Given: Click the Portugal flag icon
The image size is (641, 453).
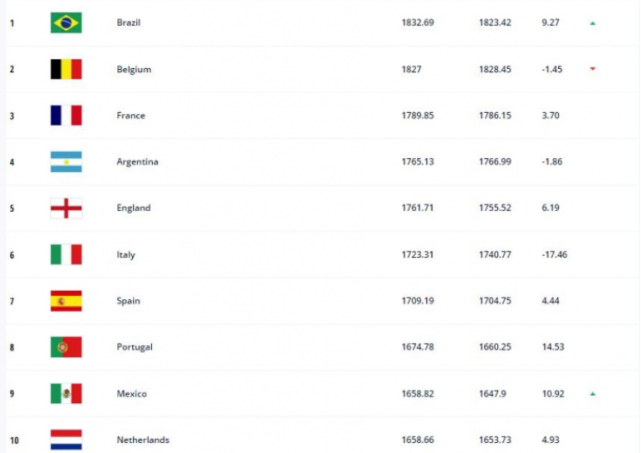Looking at the screenshot, I should 66,347.
